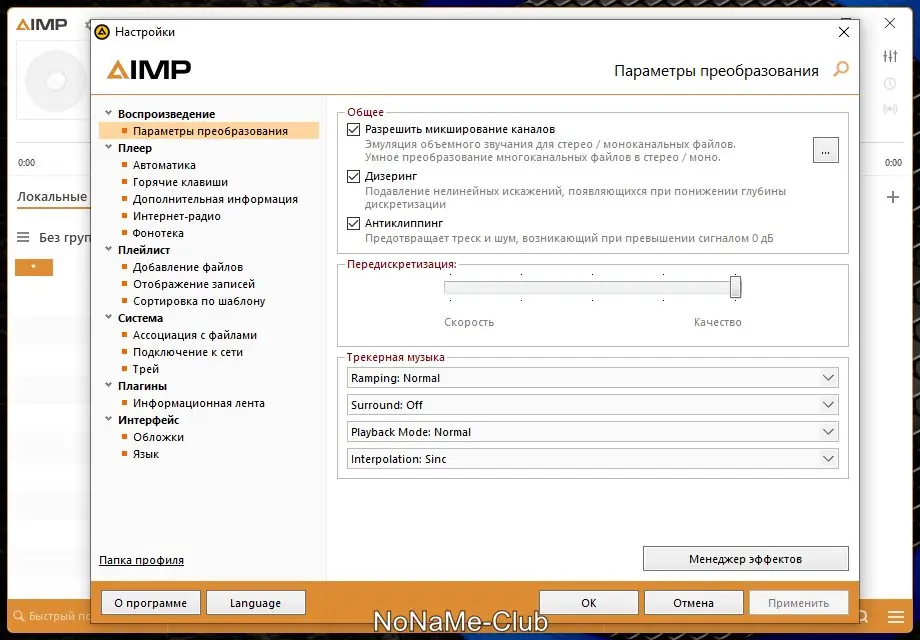Collapse the Плеер tree section
This screenshot has height=640, width=920.
coord(108,147)
